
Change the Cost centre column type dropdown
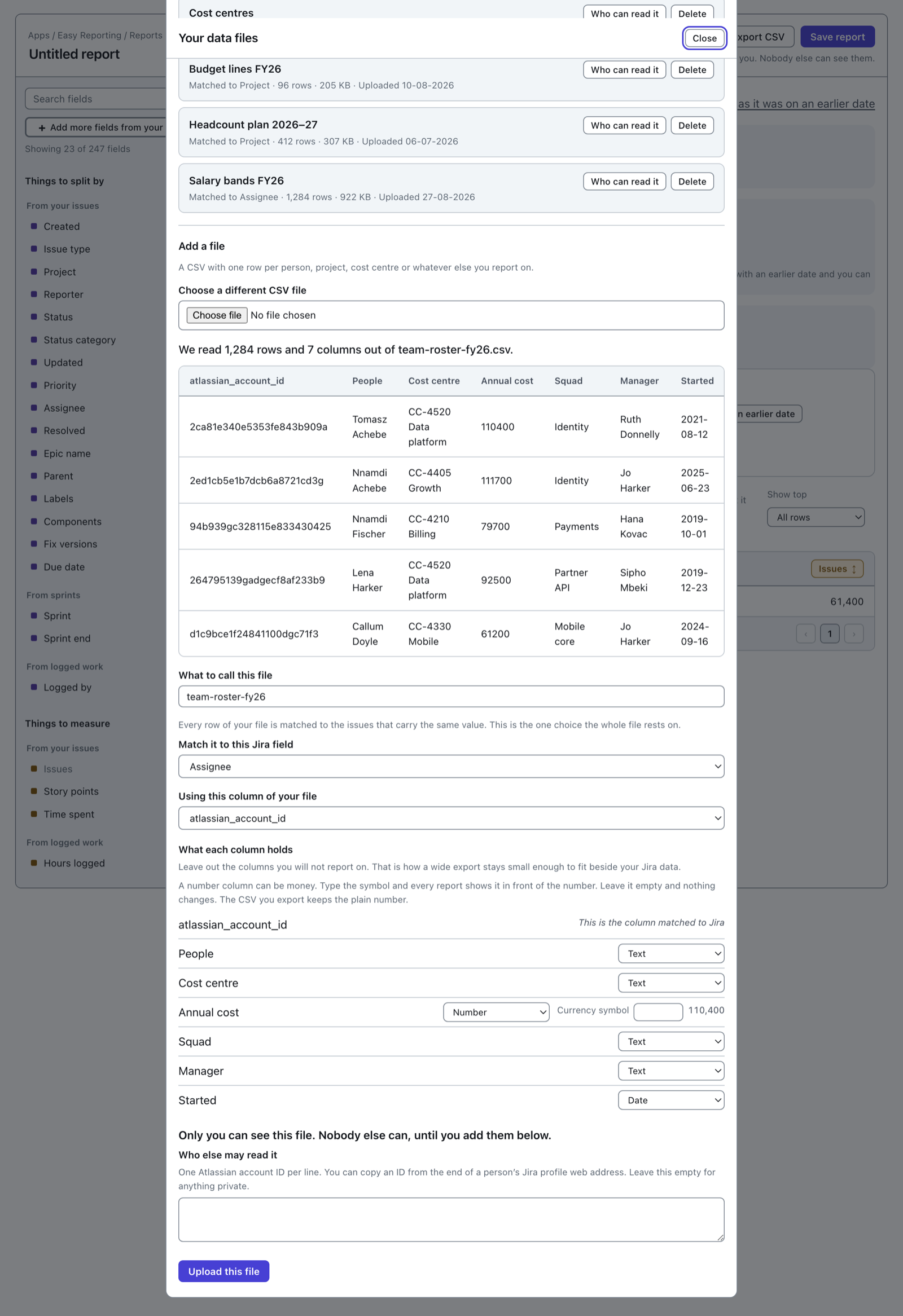[670, 983]
